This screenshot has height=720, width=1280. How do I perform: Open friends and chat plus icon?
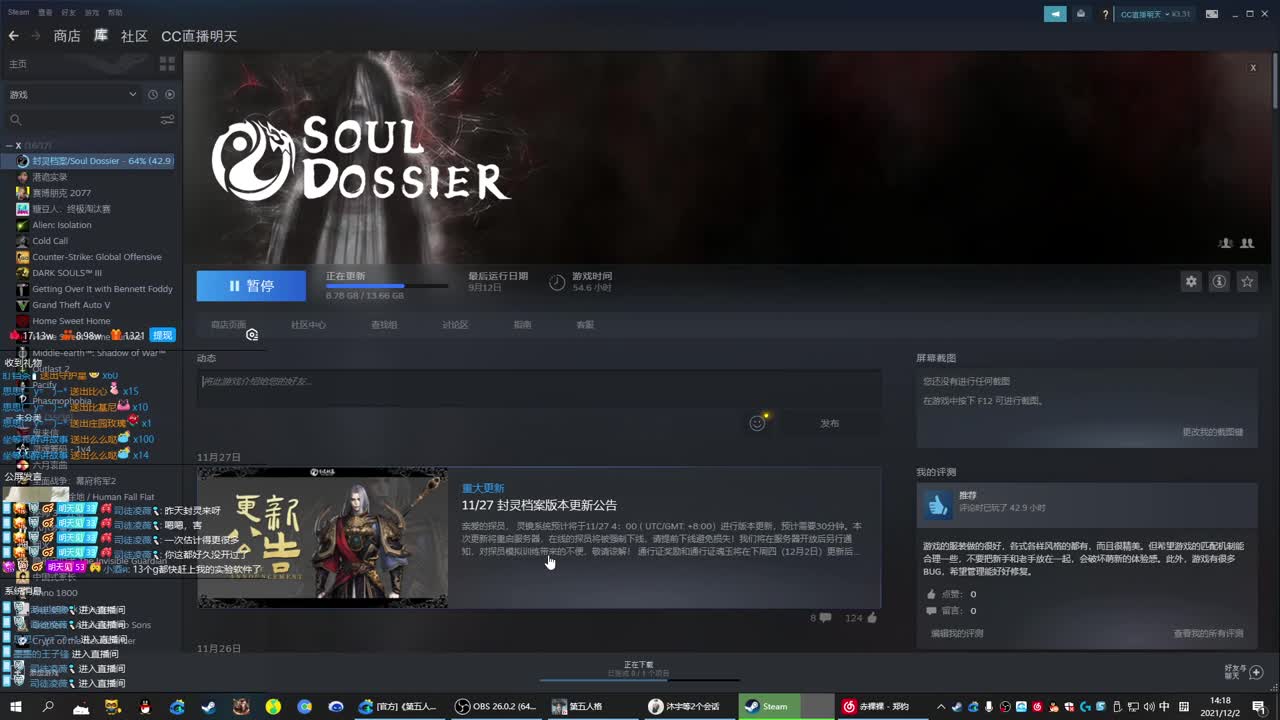(1257, 672)
